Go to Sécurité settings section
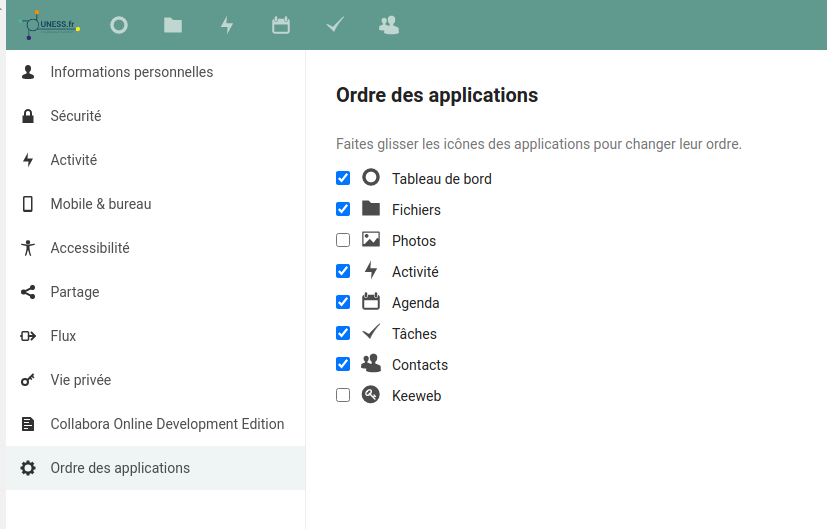This screenshot has width=827, height=529. tap(76, 116)
